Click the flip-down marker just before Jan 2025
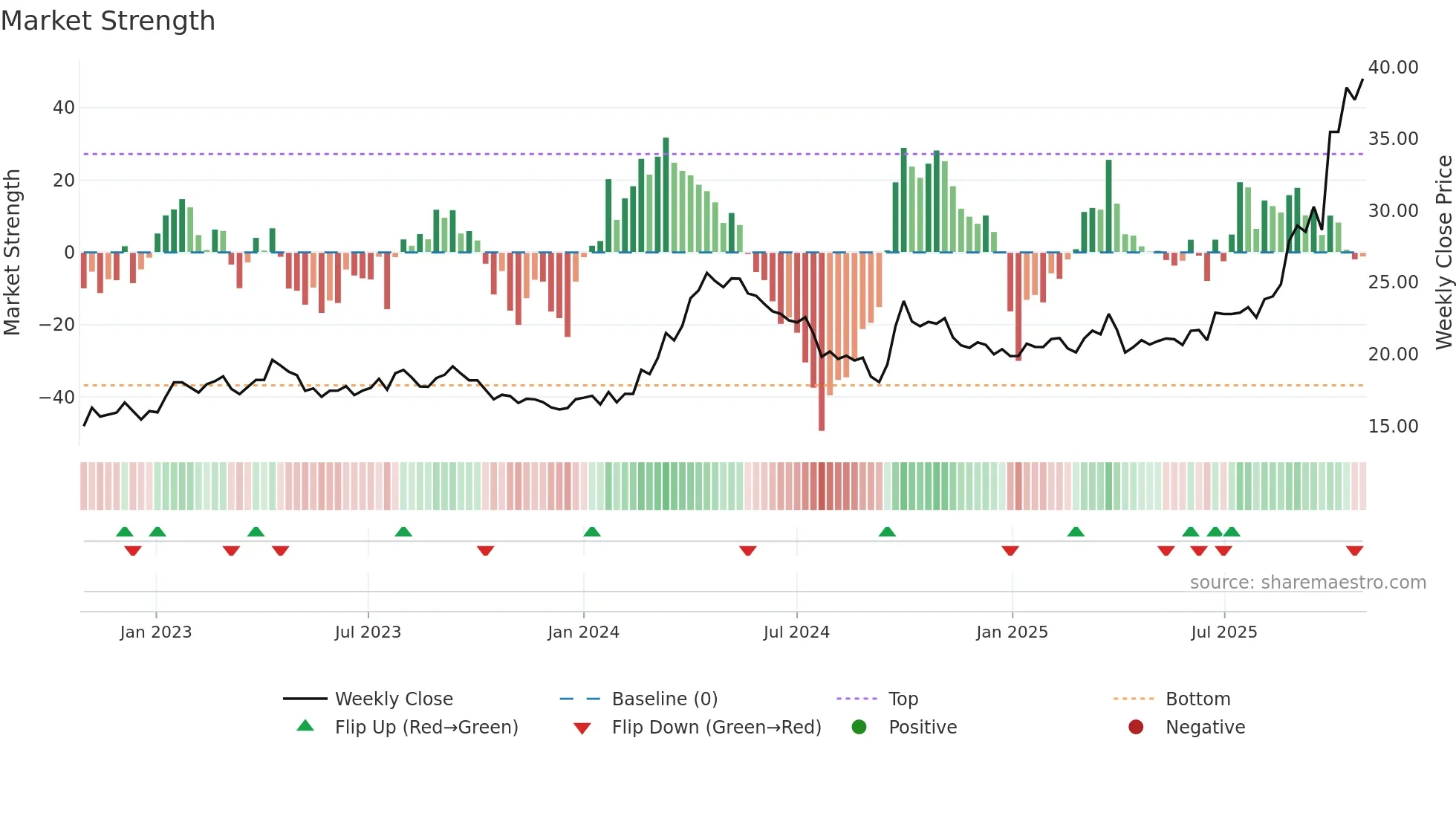Image resolution: width=1456 pixels, height=819 pixels. (x=1010, y=551)
